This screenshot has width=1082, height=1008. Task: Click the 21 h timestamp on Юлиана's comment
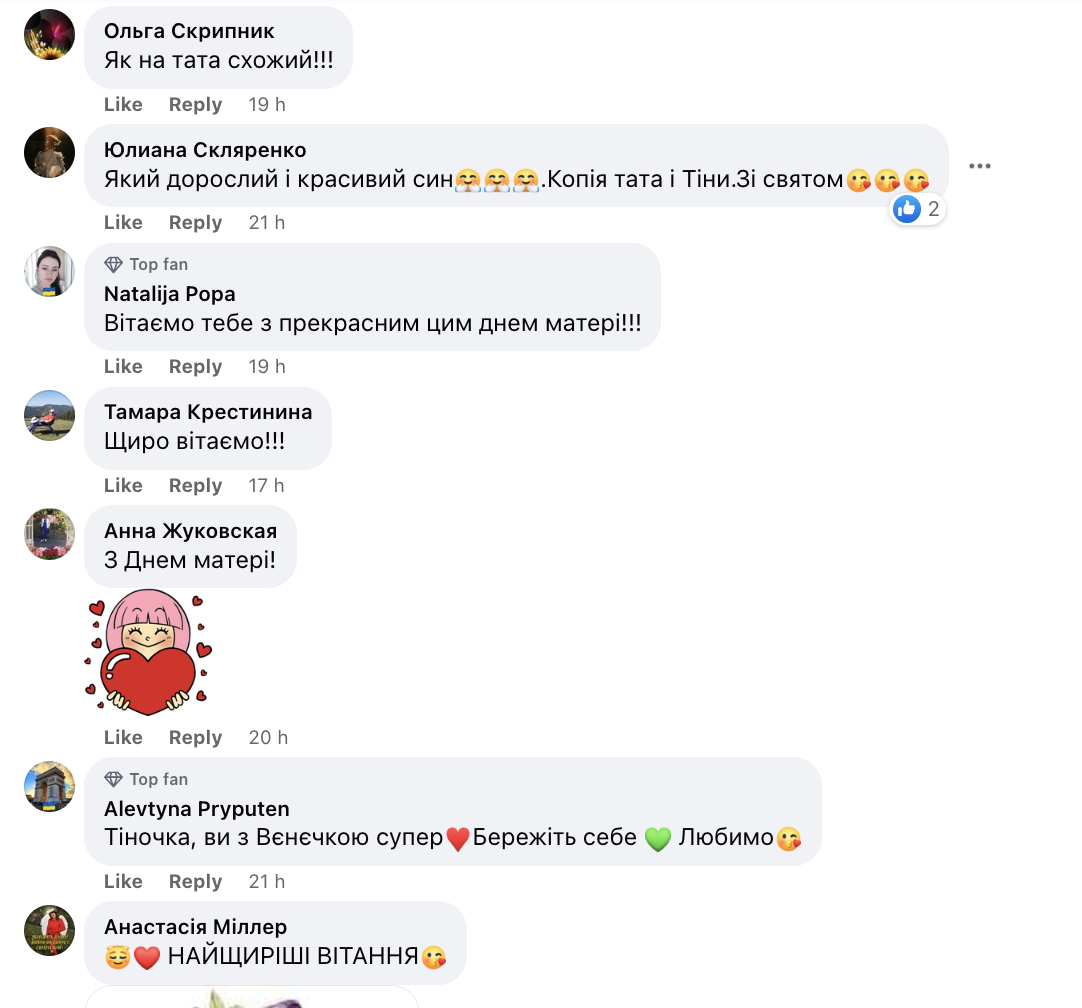[x=266, y=222]
